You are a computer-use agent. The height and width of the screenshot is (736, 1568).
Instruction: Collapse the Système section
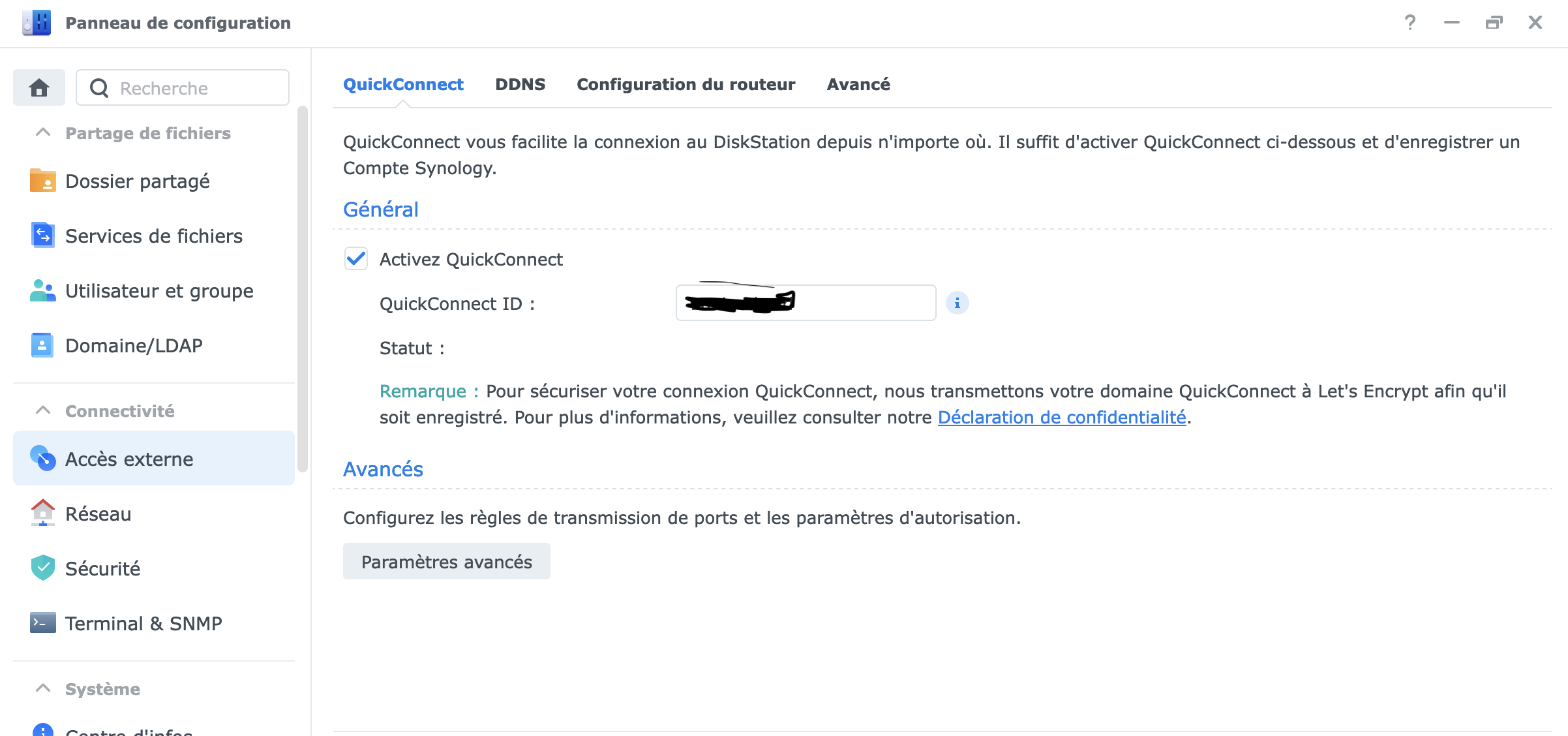pyautogui.click(x=43, y=688)
